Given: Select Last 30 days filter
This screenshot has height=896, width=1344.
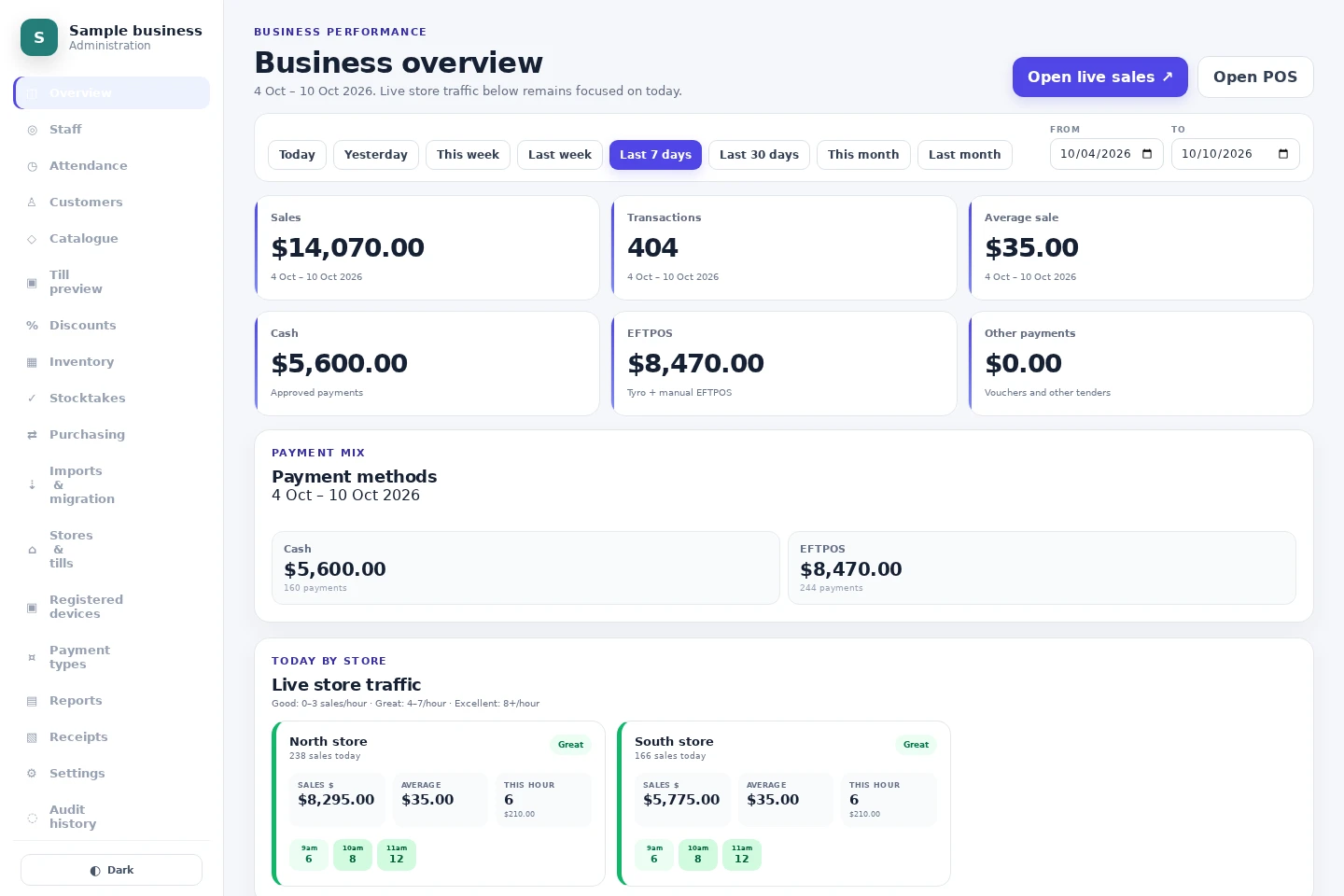Looking at the screenshot, I should 759,155.
